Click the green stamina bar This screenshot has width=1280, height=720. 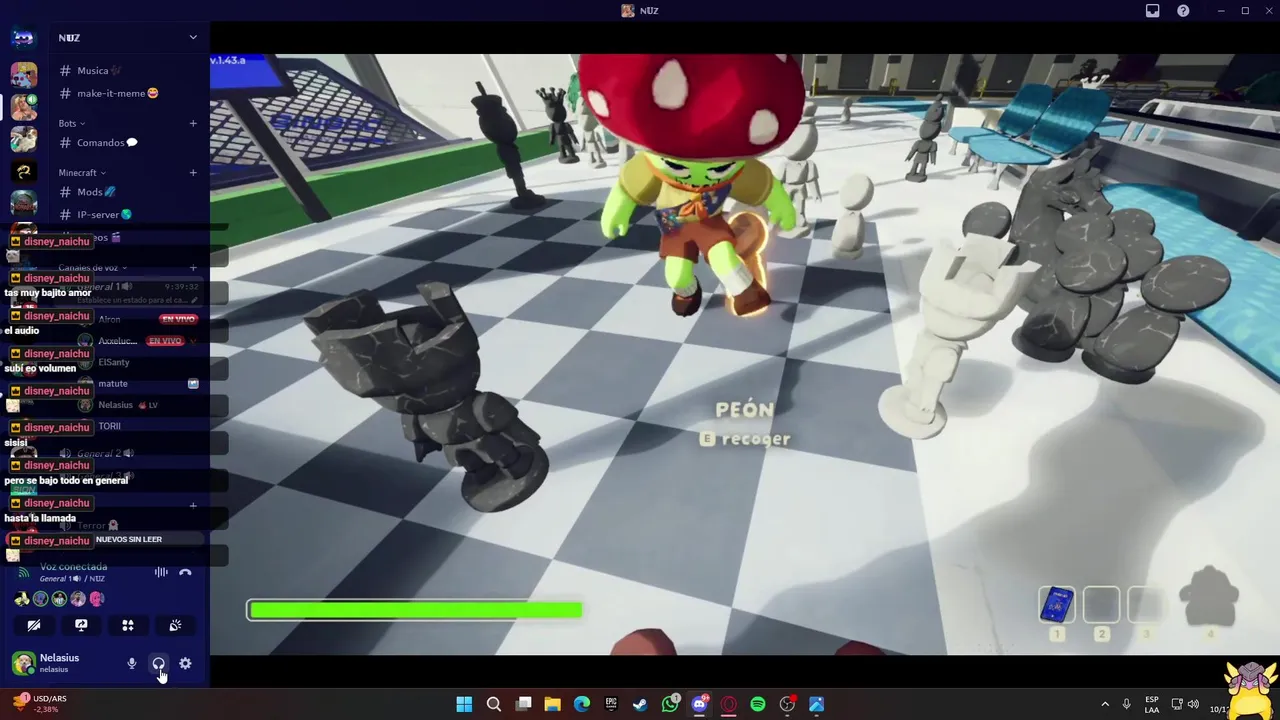coord(415,610)
